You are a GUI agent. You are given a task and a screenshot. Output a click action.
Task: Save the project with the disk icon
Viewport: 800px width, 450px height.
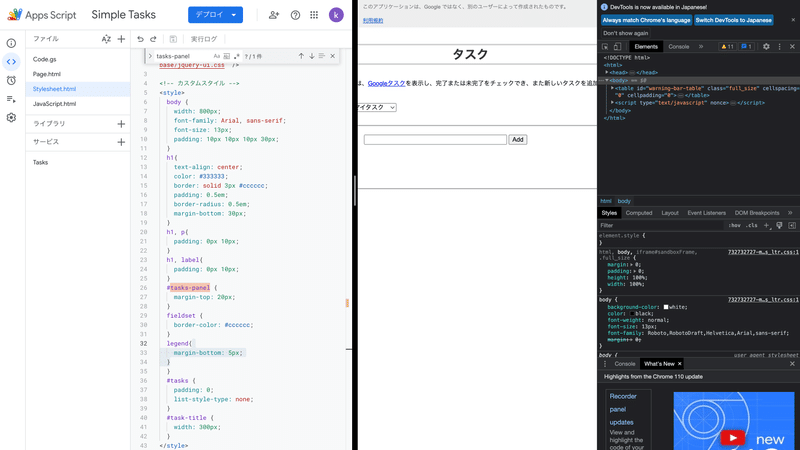pos(173,39)
